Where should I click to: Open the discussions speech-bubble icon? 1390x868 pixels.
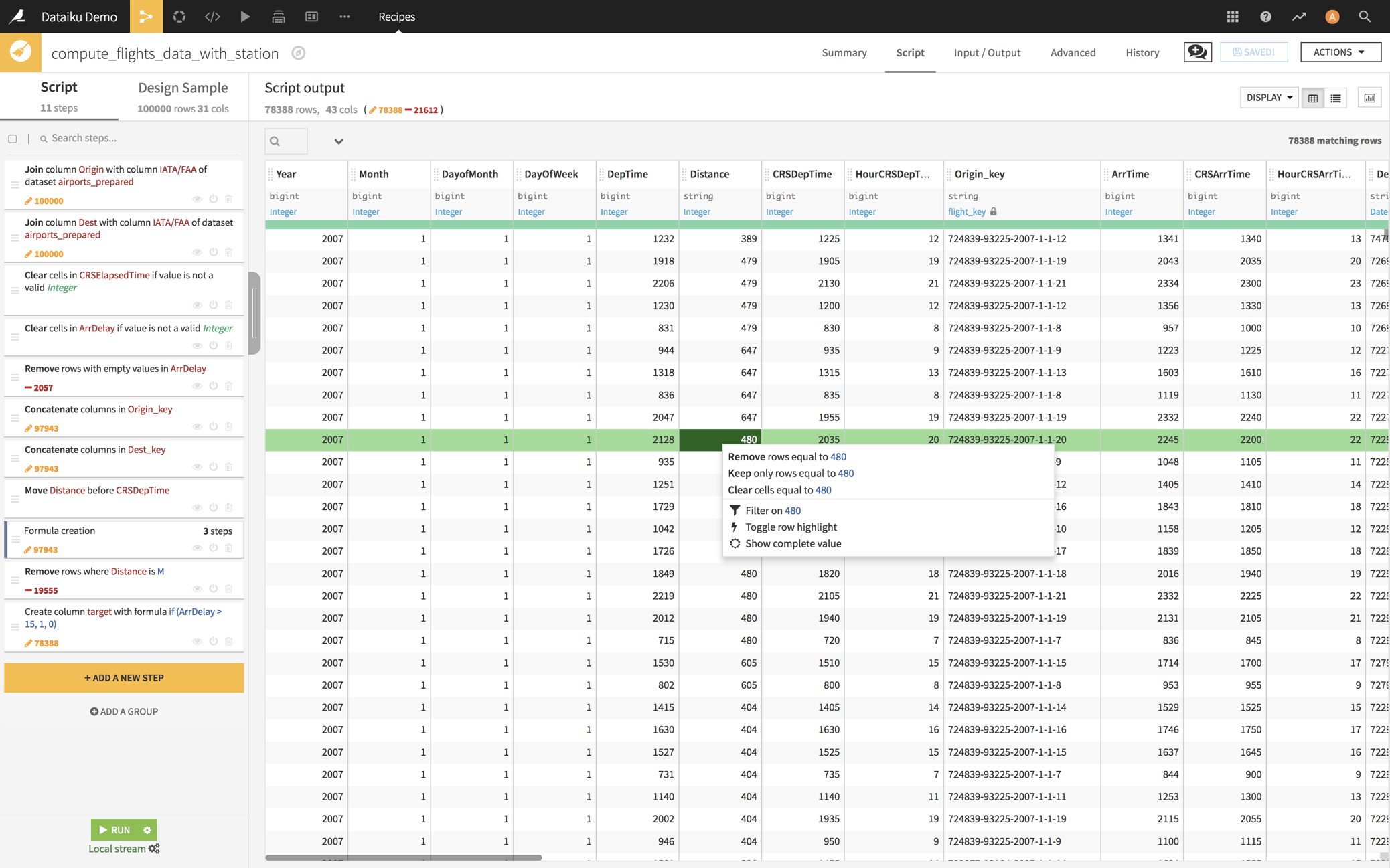(x=1197, y=52)
